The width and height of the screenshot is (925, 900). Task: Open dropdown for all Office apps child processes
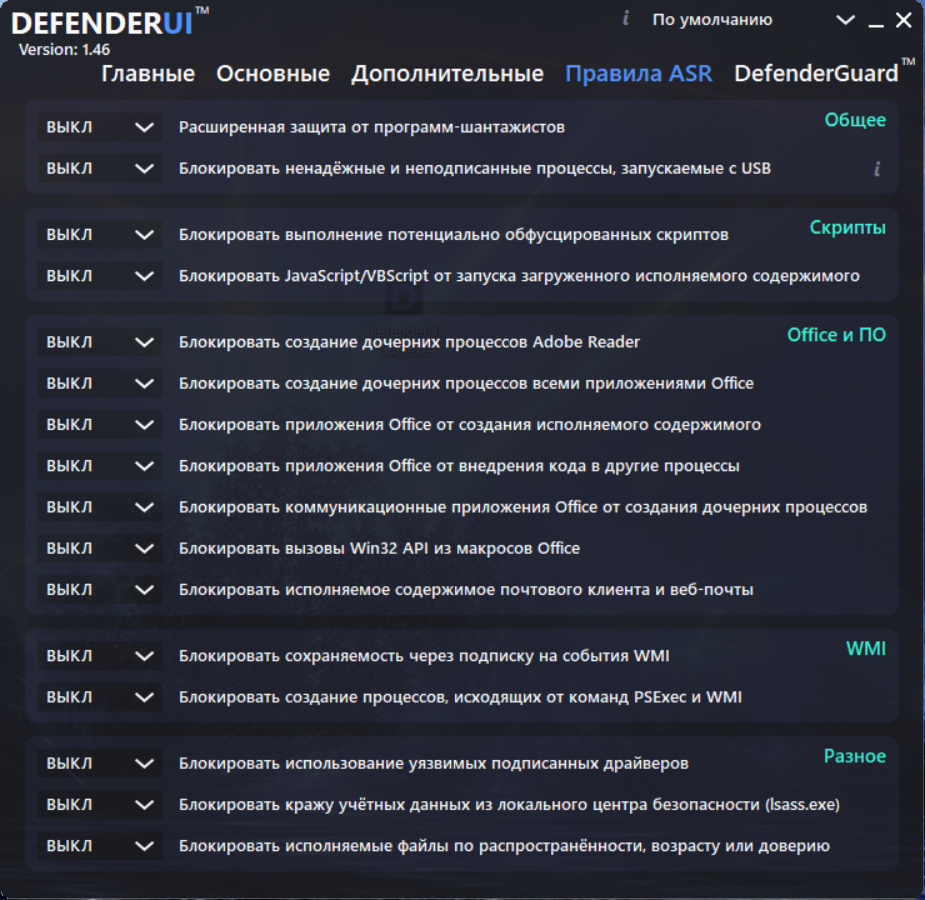pos(100,383)
